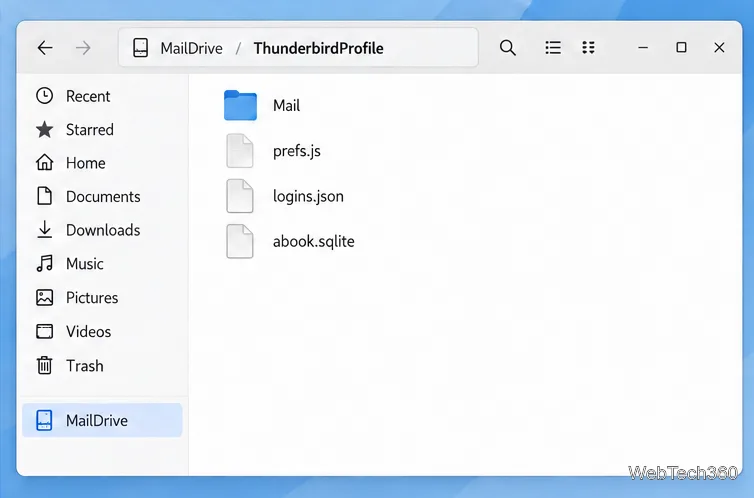The image size is (754, 498).
Task: Click the Trash bin icon
Action: [45, 365]
